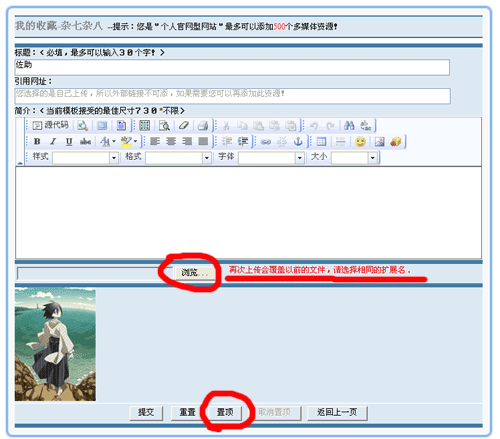Open the text highlight color picker
The image size is (500, 439).
tap(129, 142)
